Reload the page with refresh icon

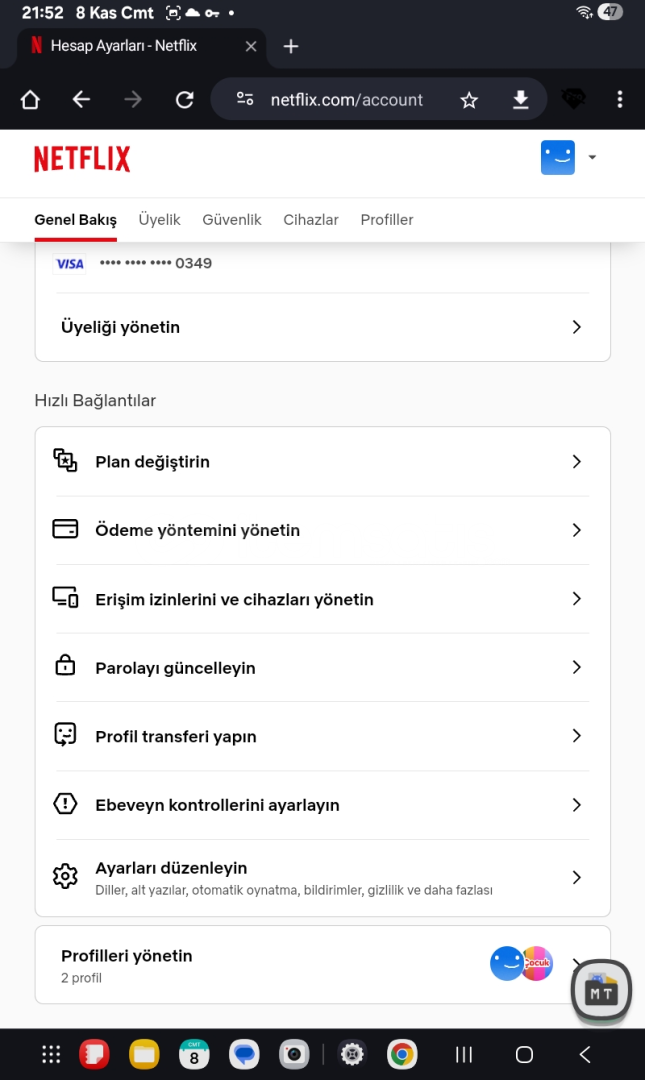(184, 99)
